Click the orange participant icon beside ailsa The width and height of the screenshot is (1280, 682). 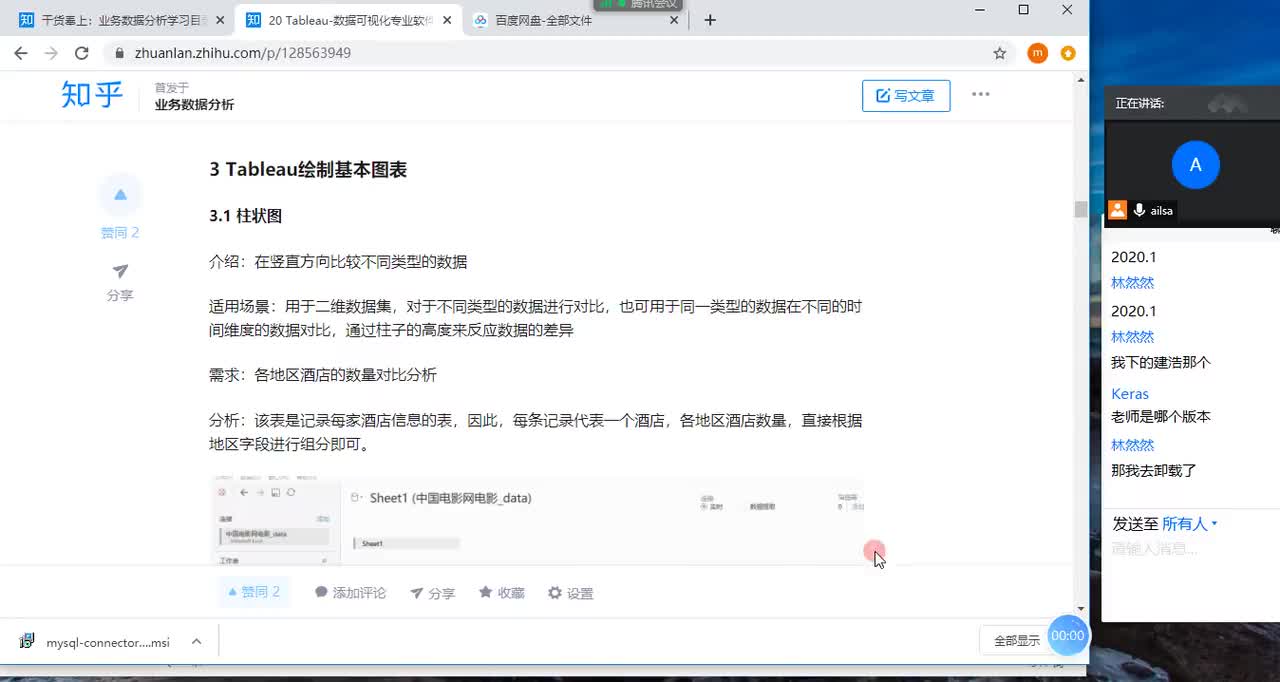pos(1117,210)
